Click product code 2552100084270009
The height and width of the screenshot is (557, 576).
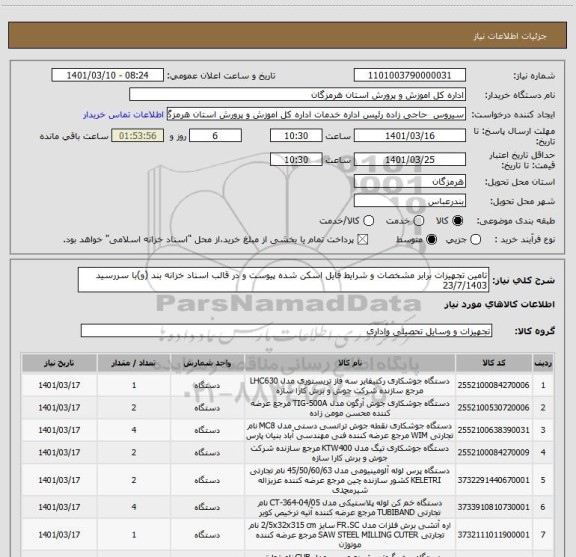pyautogui.click(x=493, y=452)
